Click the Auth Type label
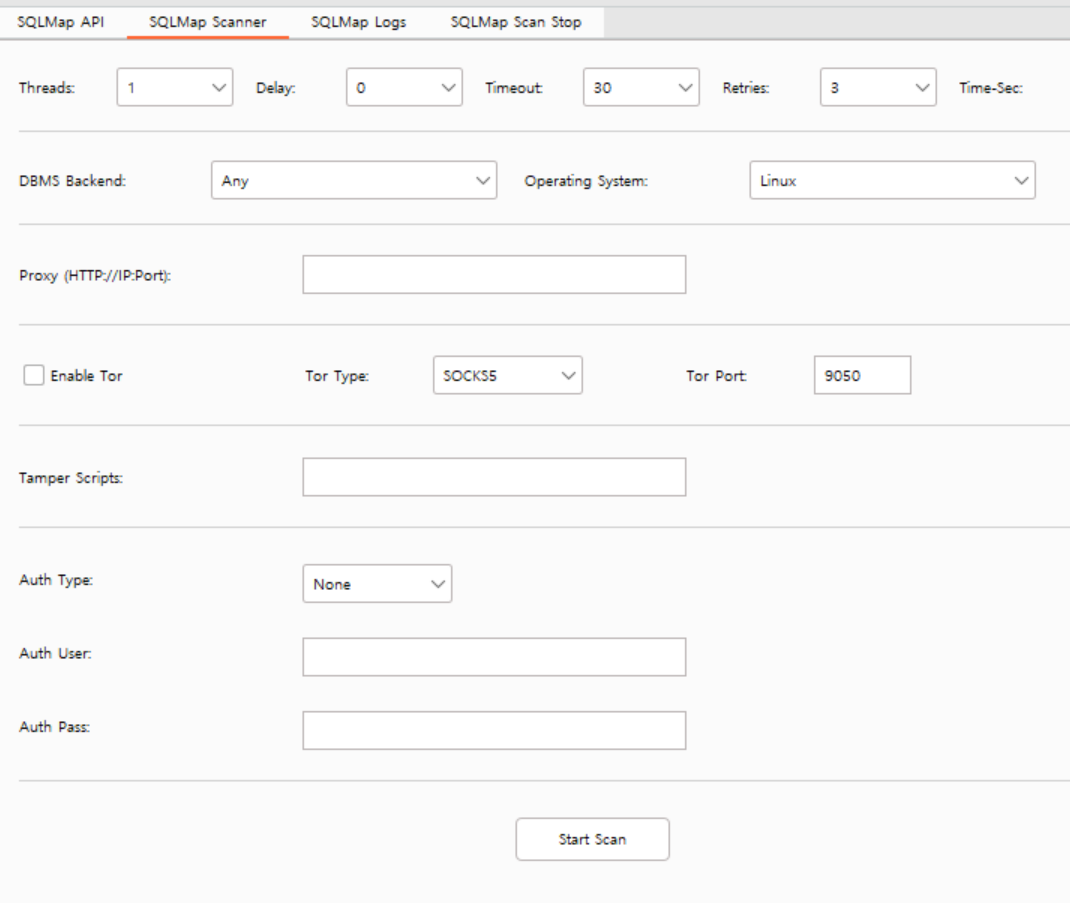 [x=56, y=580]
